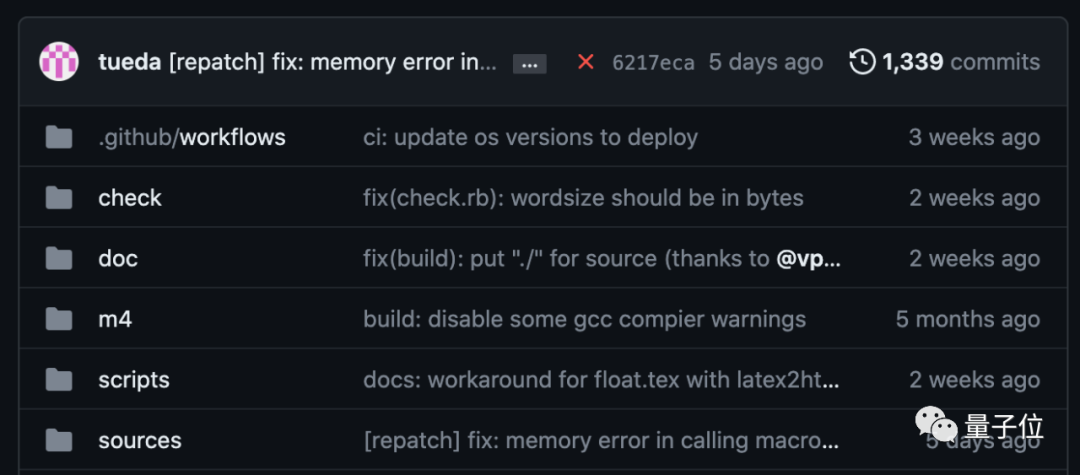Click the m4 folder icon
Image resolution: width=1080 pixels, height=475 pixels.
click(59, 319)
